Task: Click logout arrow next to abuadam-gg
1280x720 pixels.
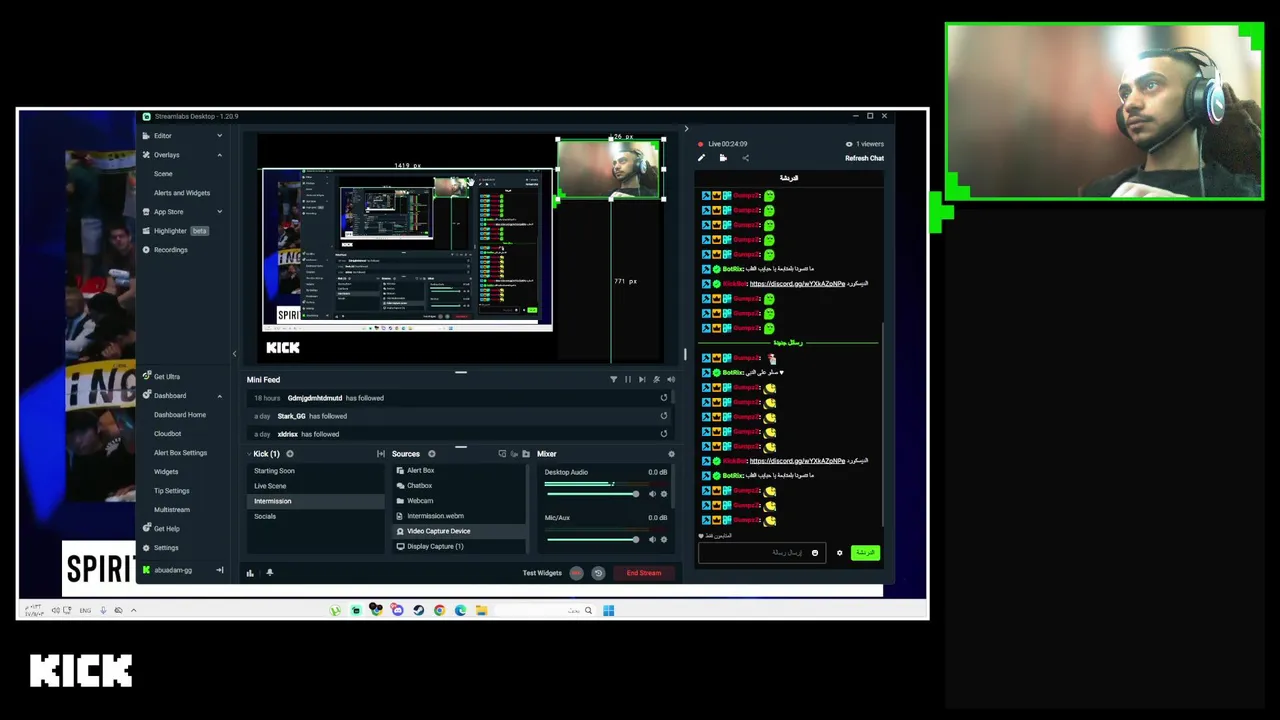Action: 219,570
